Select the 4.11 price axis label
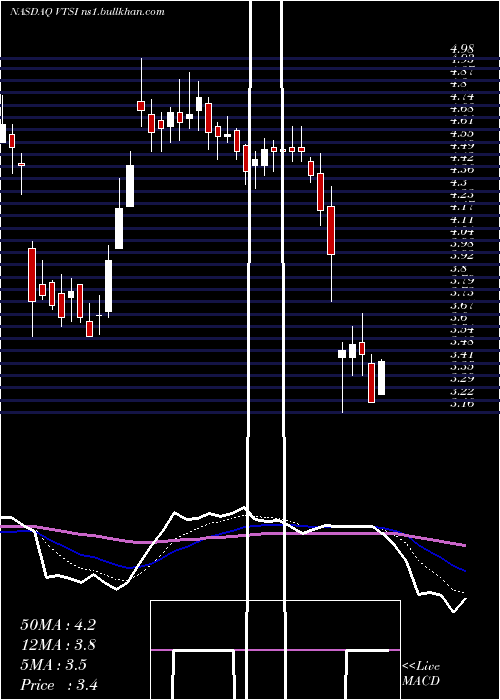The width and height of the screenshot is (500, 700). [462, 220]
